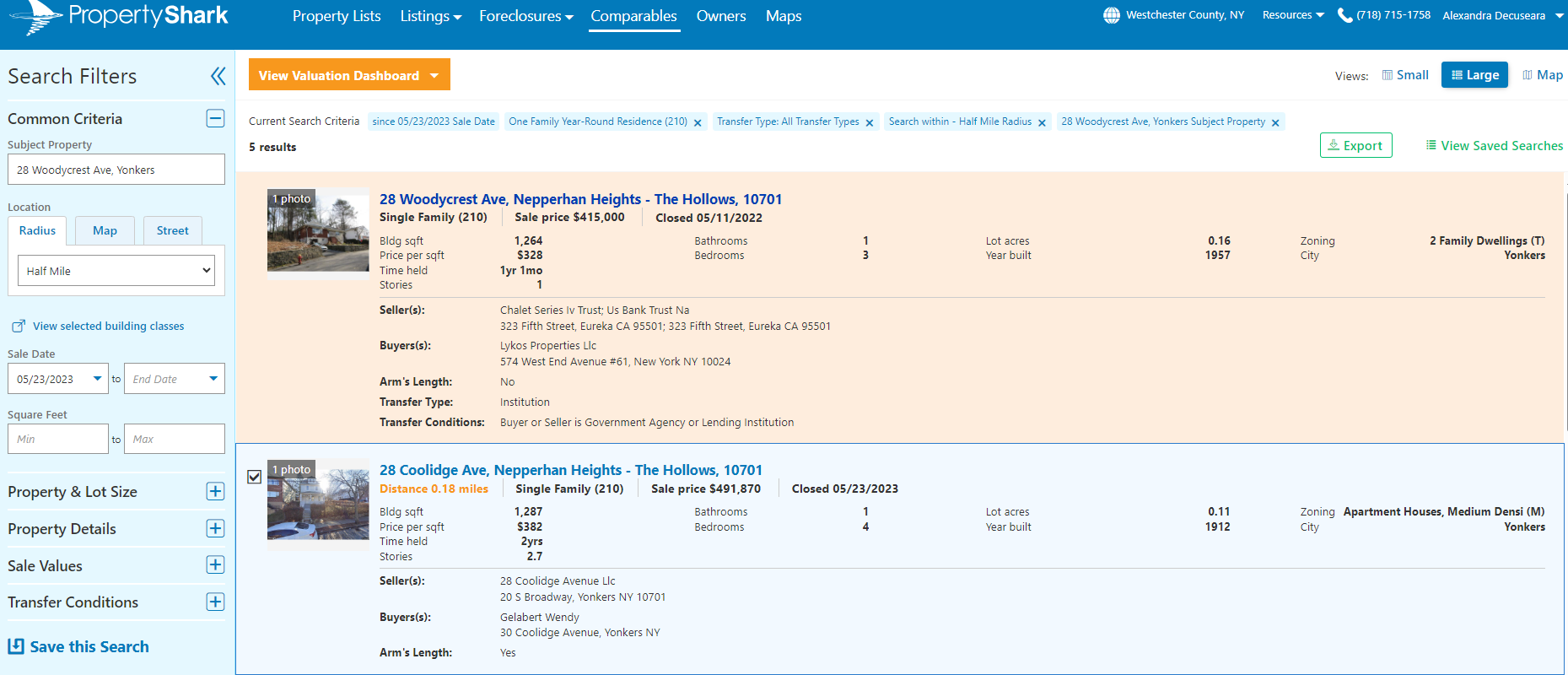The height and width of the screenshot is (675, 1568).
Task: Open the Half Mile radius dropdown
Action: click(116, 271)
